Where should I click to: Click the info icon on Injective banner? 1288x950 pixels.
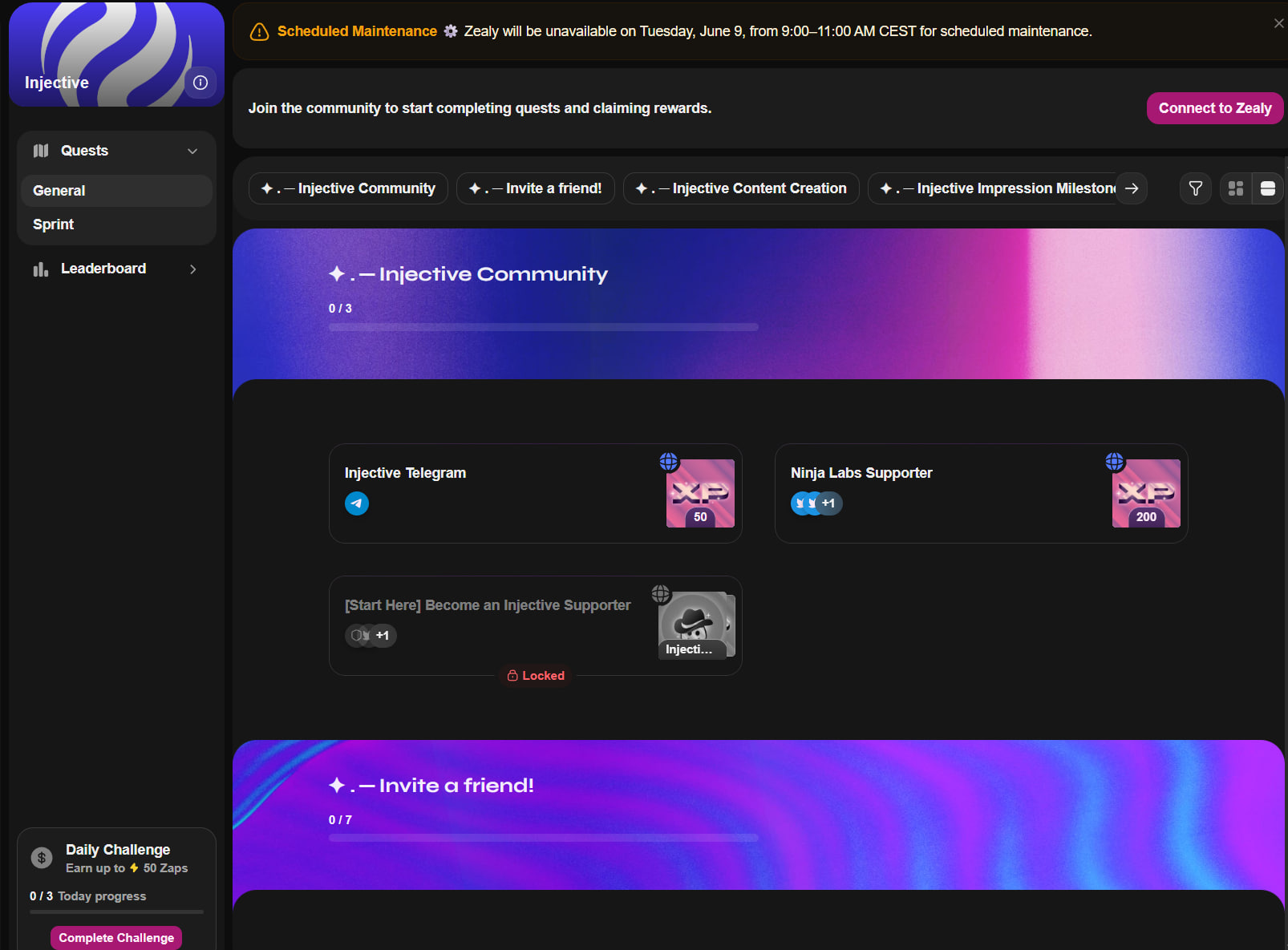click(200, 83)
